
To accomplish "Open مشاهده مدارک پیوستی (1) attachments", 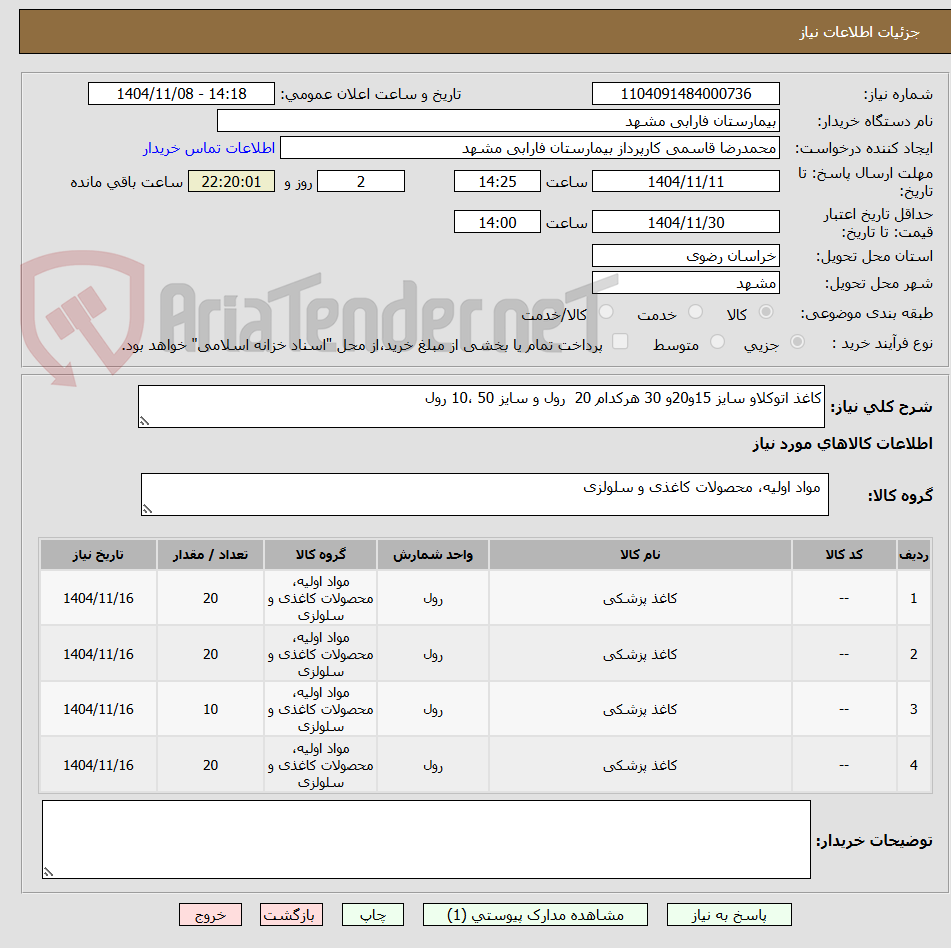I will pyautogui.click(x=535, y=915).
